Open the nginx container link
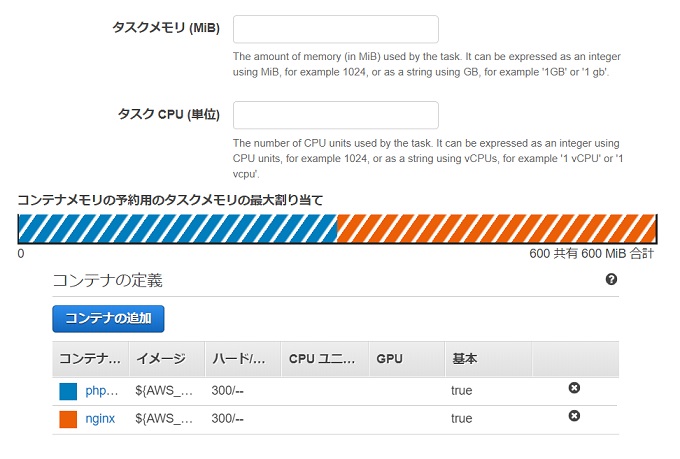Image resolution: width=680 pixels, height=459 pixels. 100,419
